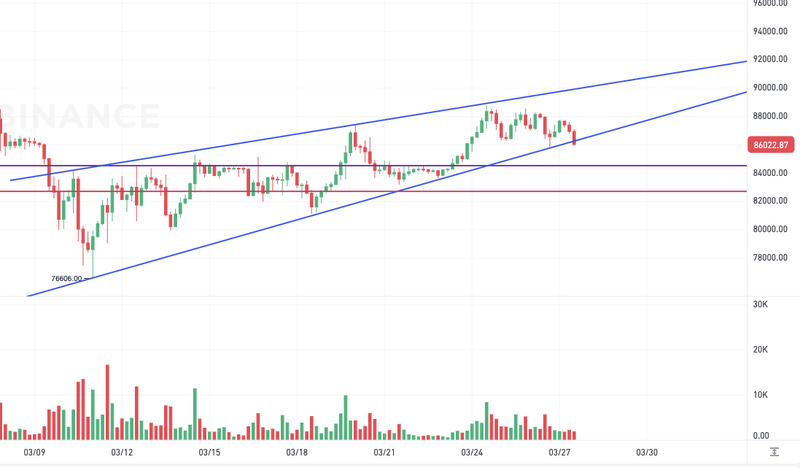This screenshot has width=800, height=473.
Task: Click the 03/18 date on time axis
Action: (297, 453)
